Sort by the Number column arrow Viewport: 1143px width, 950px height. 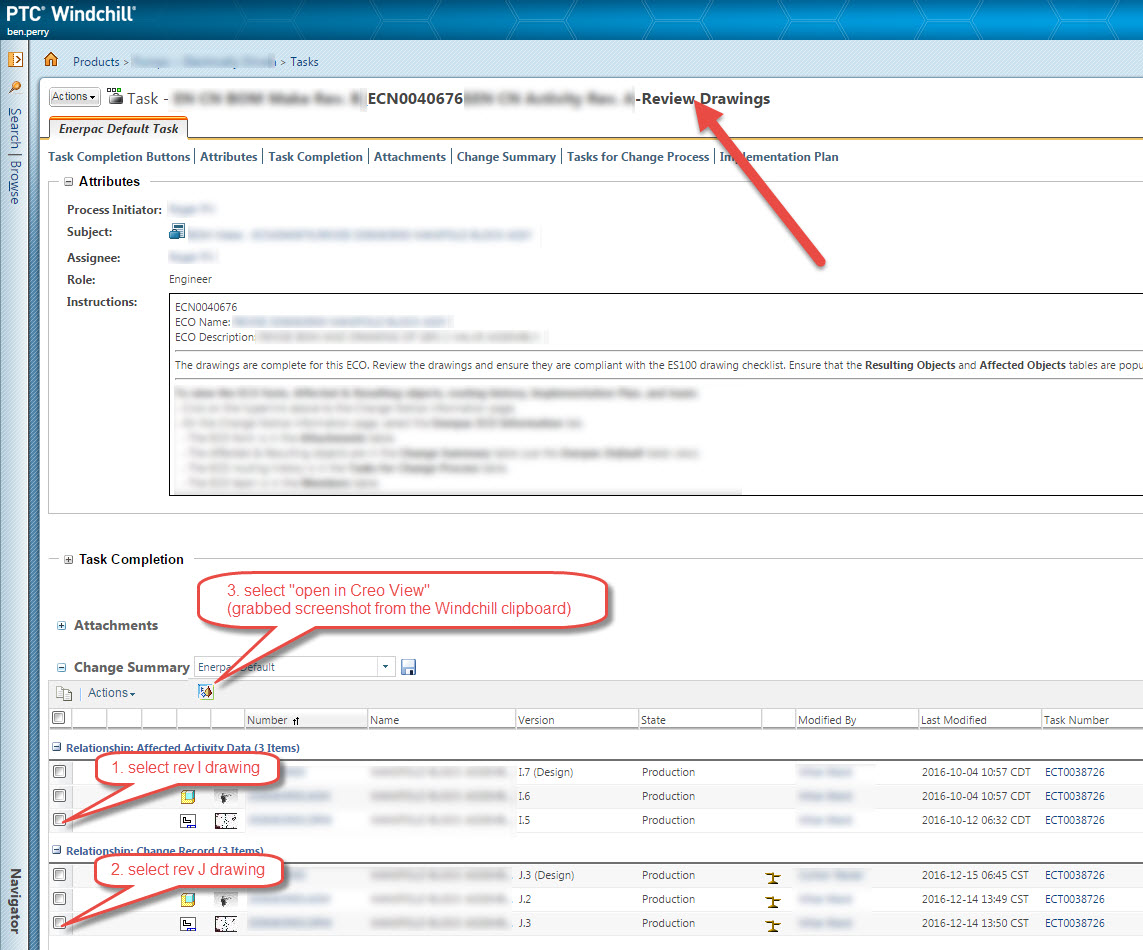pos(296,721)
